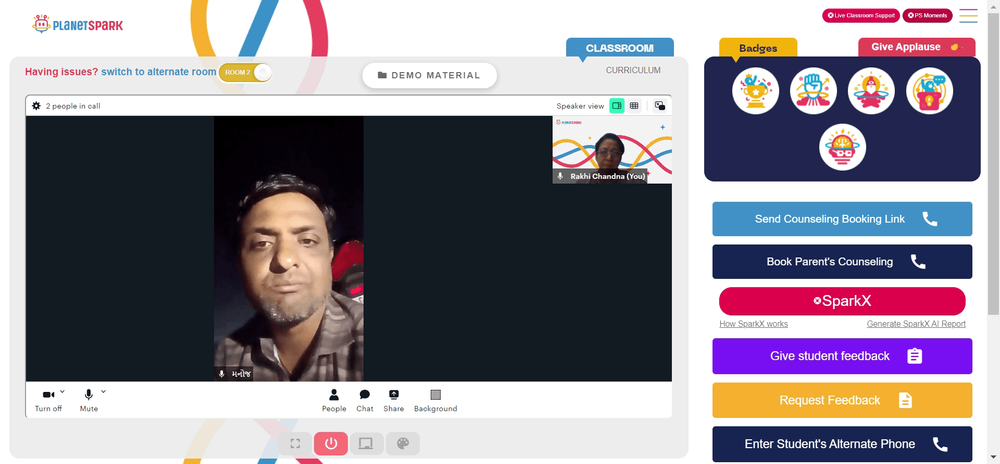The image size is (1000, 464).
Task: Open the Give Applause tab
Action: click(x=916, y=47)
